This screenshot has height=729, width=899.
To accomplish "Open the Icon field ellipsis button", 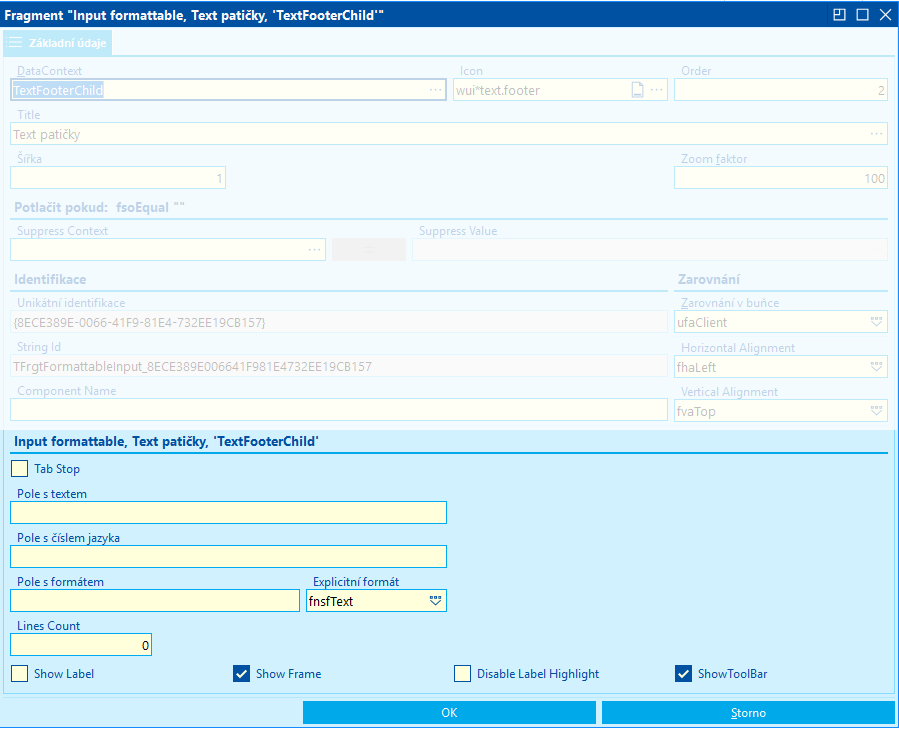I will 657,90.
